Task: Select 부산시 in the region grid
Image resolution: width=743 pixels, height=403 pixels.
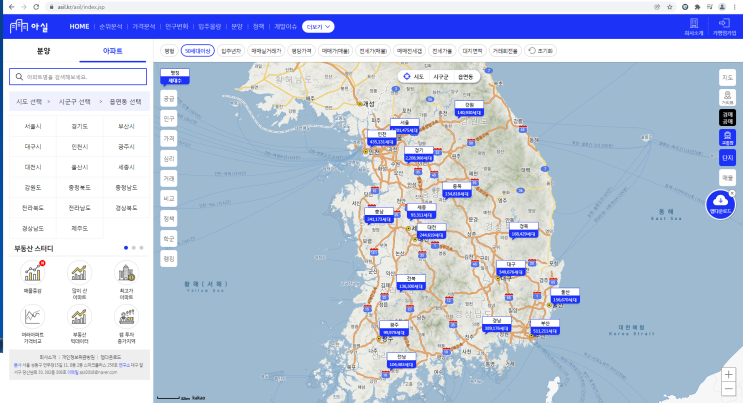Action: click(127, 126)
